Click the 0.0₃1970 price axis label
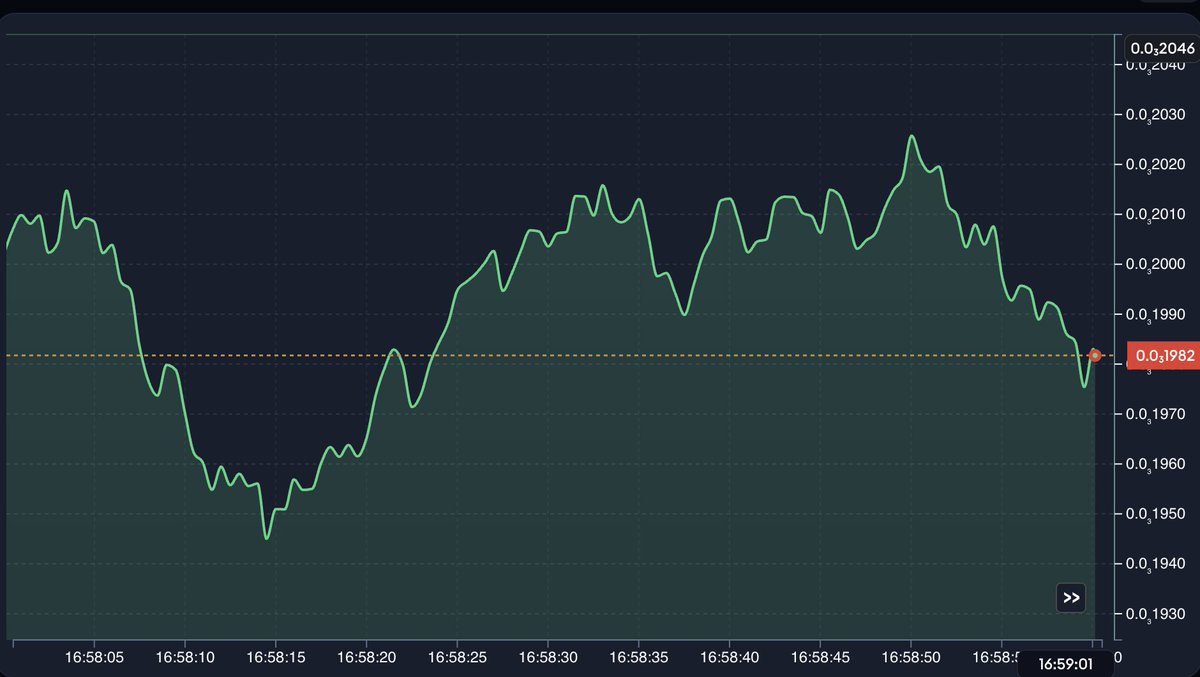The width and height of the screenshot is (1200, 677). click(x=1156, y=414)
